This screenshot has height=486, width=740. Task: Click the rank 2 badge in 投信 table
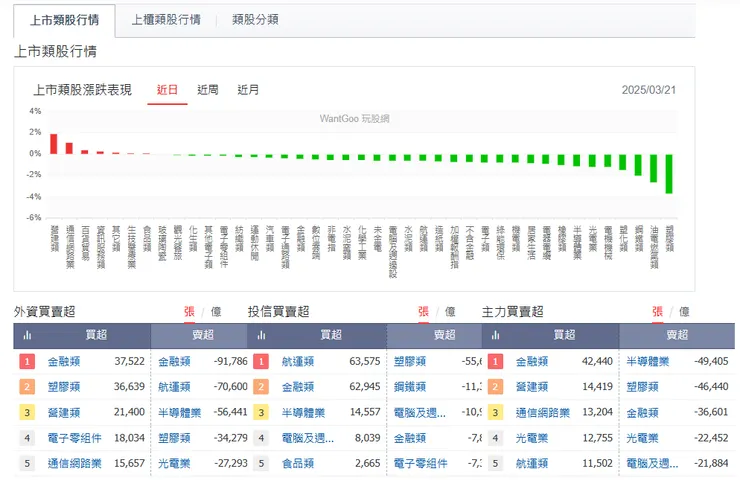[261, 387]
